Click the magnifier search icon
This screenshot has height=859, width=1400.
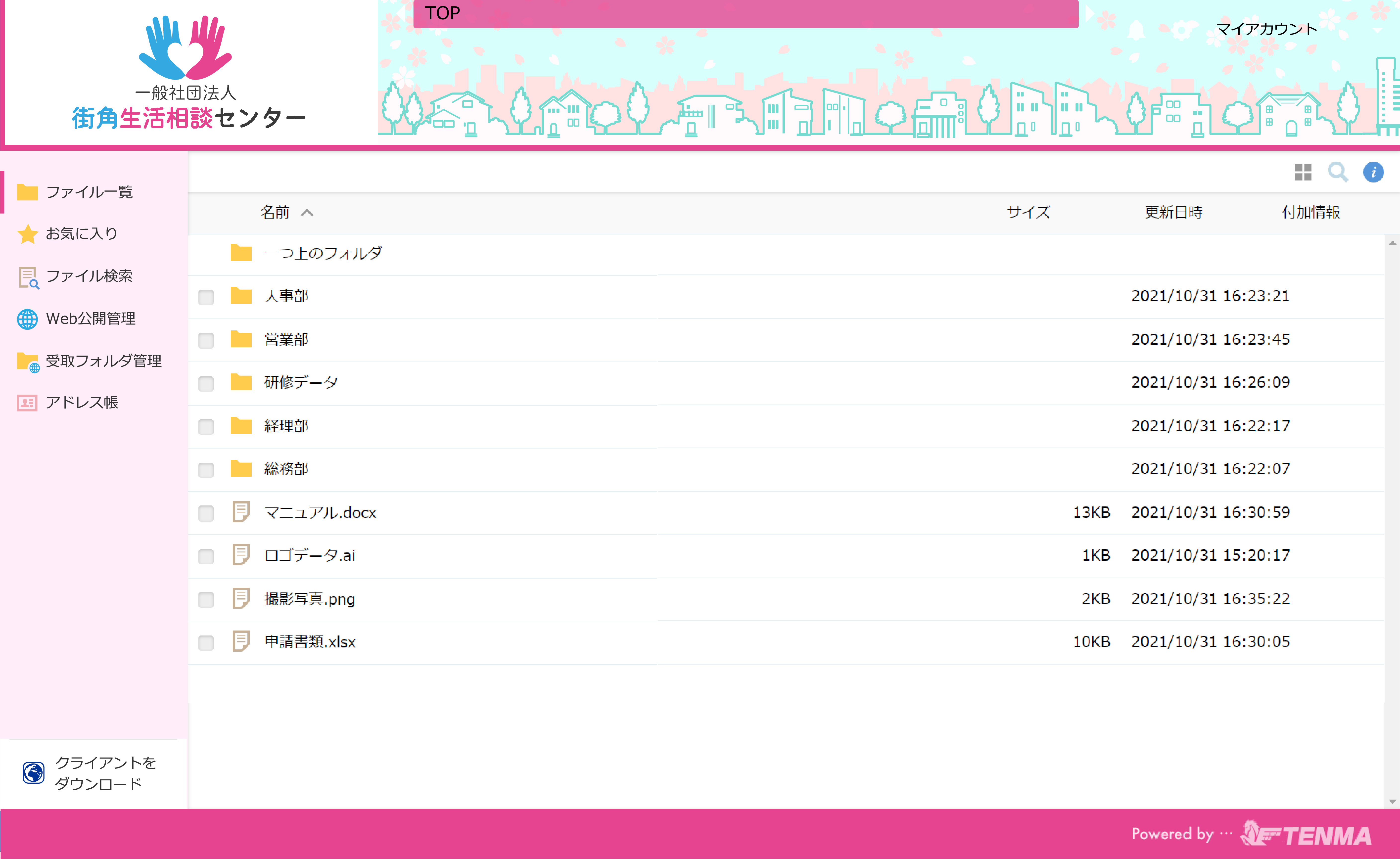coord(1338,172)
